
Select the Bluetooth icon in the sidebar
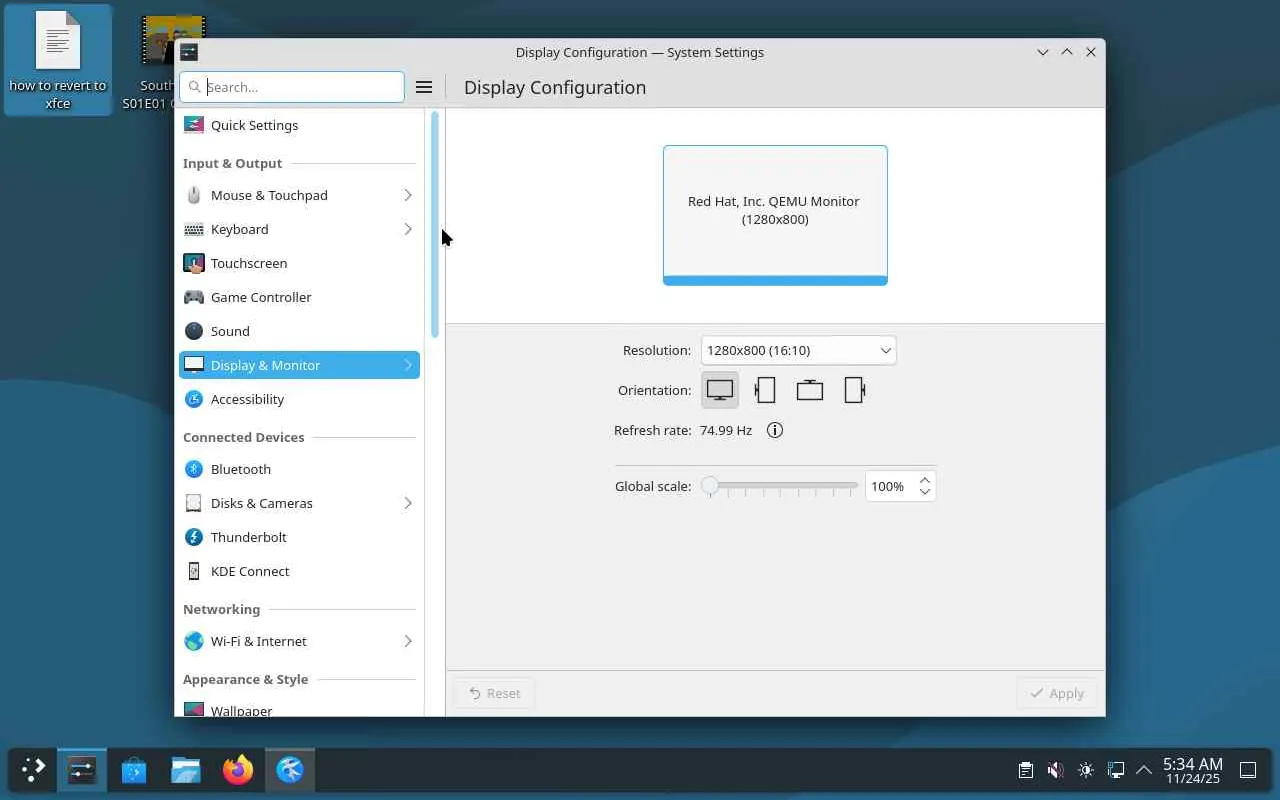click(194, 469)
